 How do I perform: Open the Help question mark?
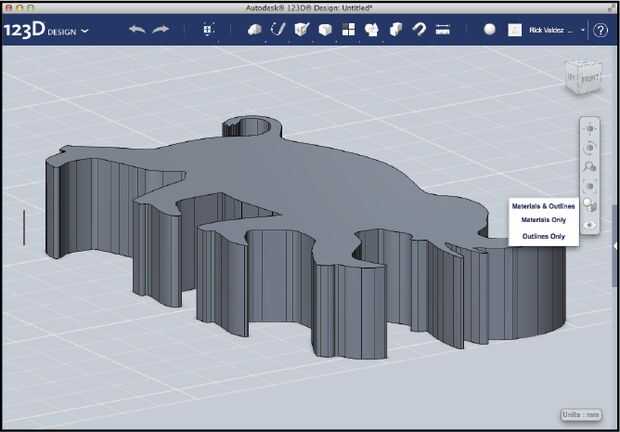click(x=600, y=30)
